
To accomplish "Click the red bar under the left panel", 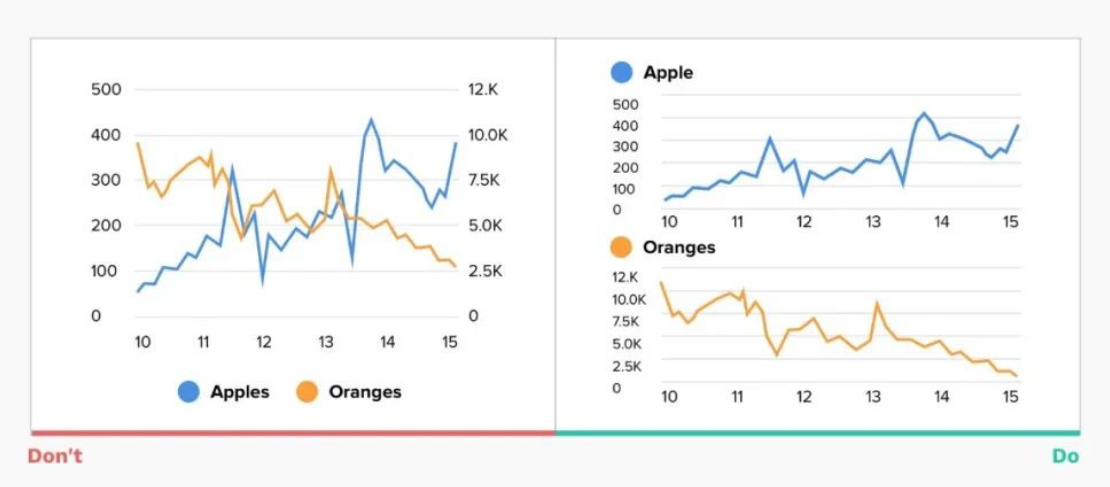I will pos(293,433).
